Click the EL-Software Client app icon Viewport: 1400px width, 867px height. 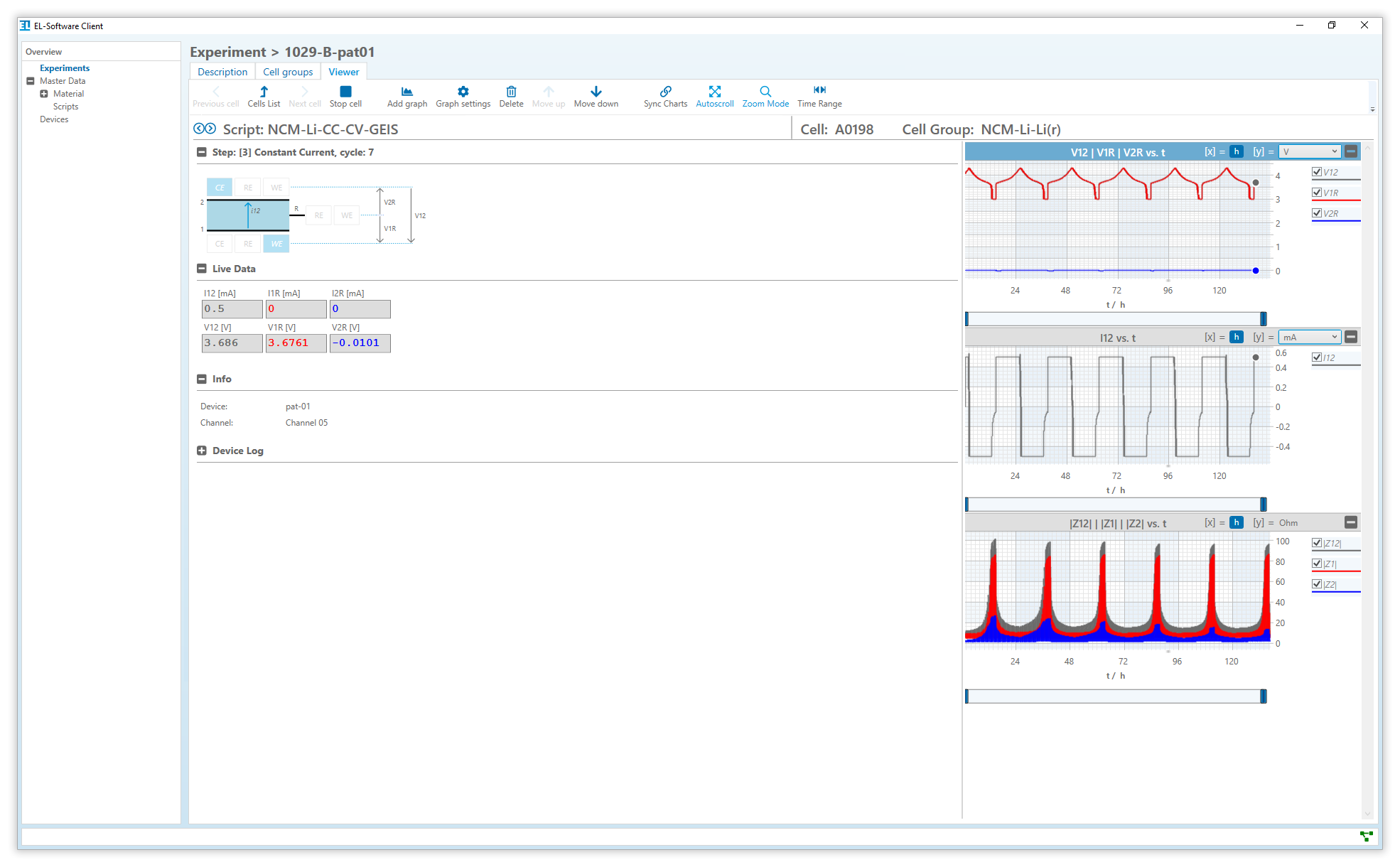pyautogui.click(x=26, y=26)
